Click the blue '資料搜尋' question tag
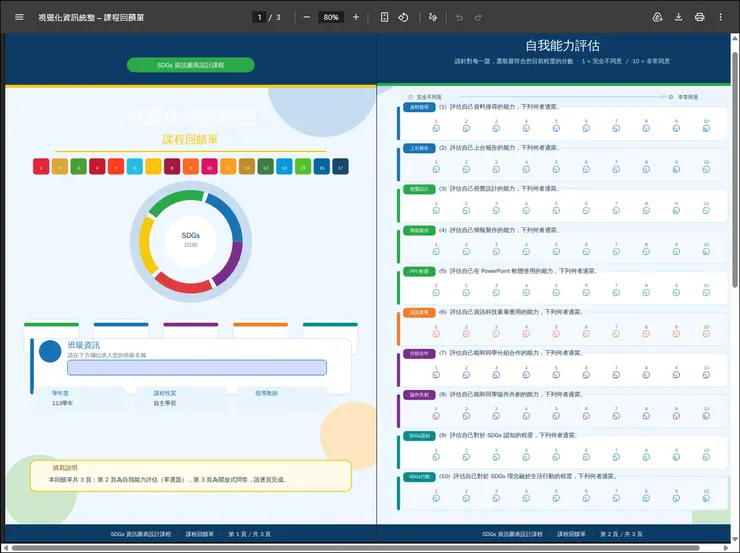The height and width of the screenshot is (553, 740). (419, 107)
